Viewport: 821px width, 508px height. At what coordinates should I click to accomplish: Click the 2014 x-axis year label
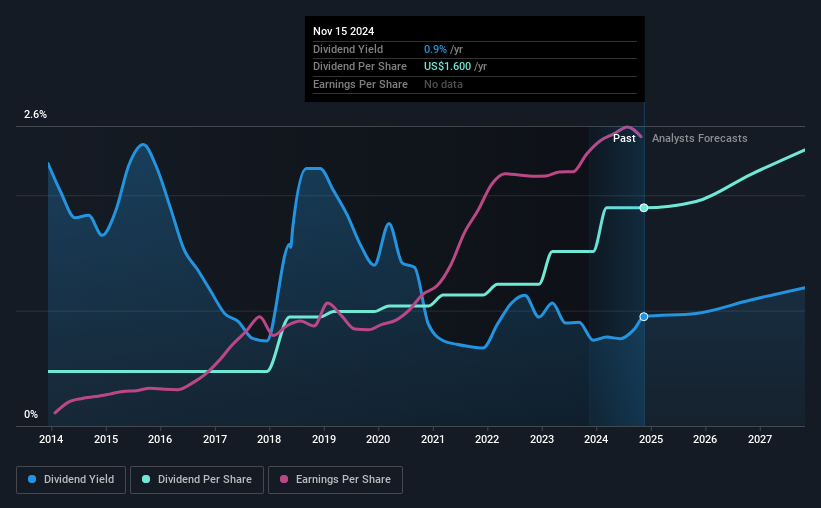(51, 439)
